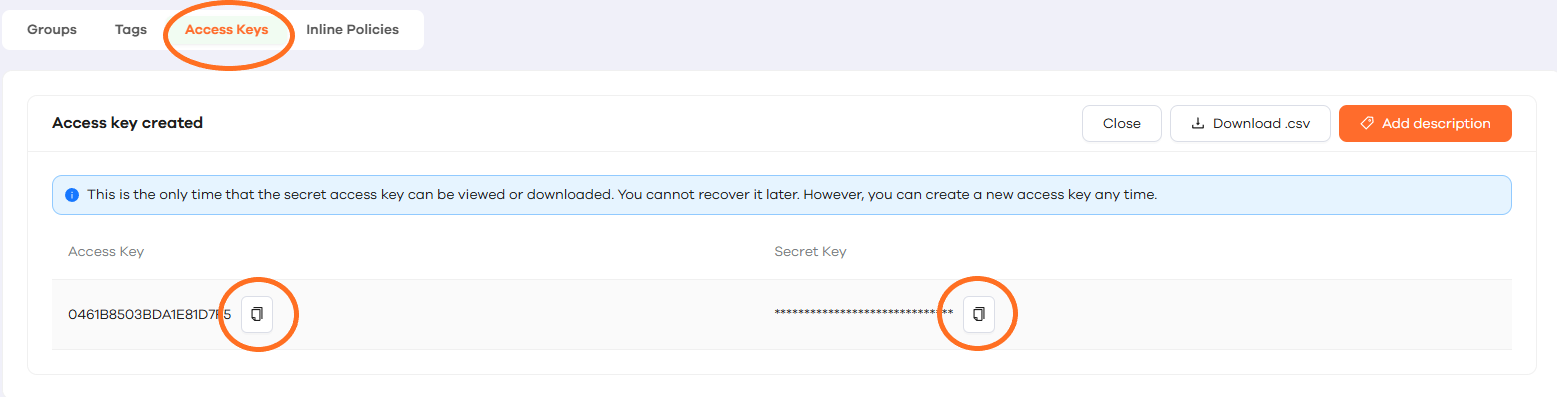This screenshot has height=397, width=1557.
Task: Close the access key created panel
Action: pyautogui.click(x=1122, y=124)
